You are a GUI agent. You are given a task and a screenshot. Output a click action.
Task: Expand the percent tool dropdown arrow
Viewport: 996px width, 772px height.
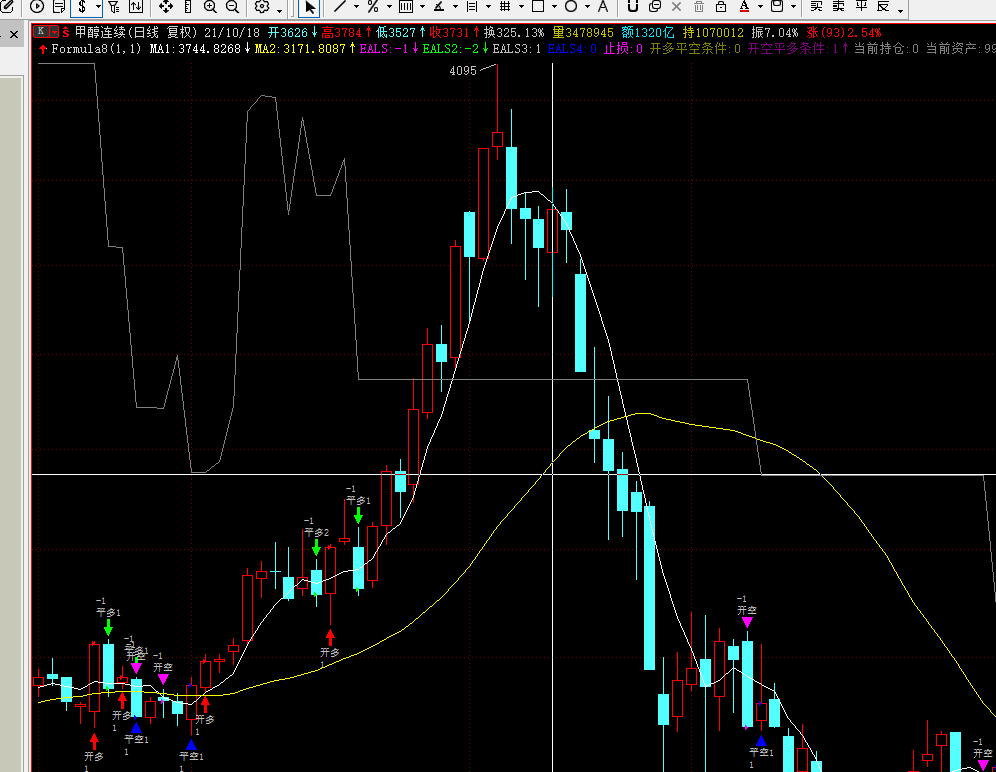pos(389,7)
